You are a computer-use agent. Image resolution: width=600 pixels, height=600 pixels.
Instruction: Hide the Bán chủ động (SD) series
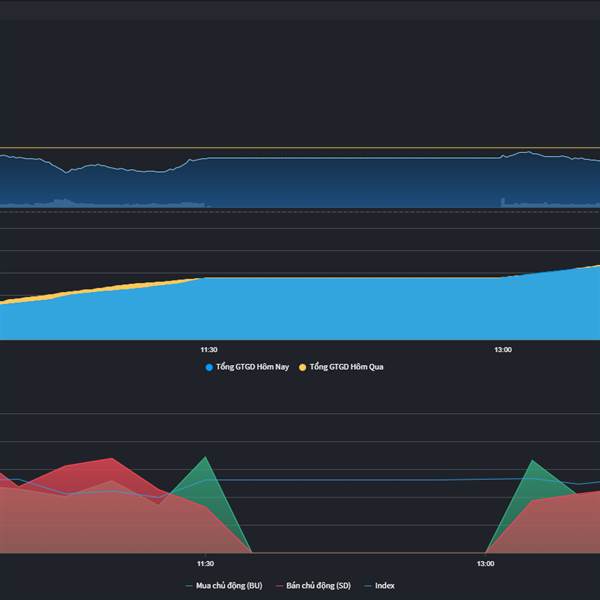click(x=313, y=585)
